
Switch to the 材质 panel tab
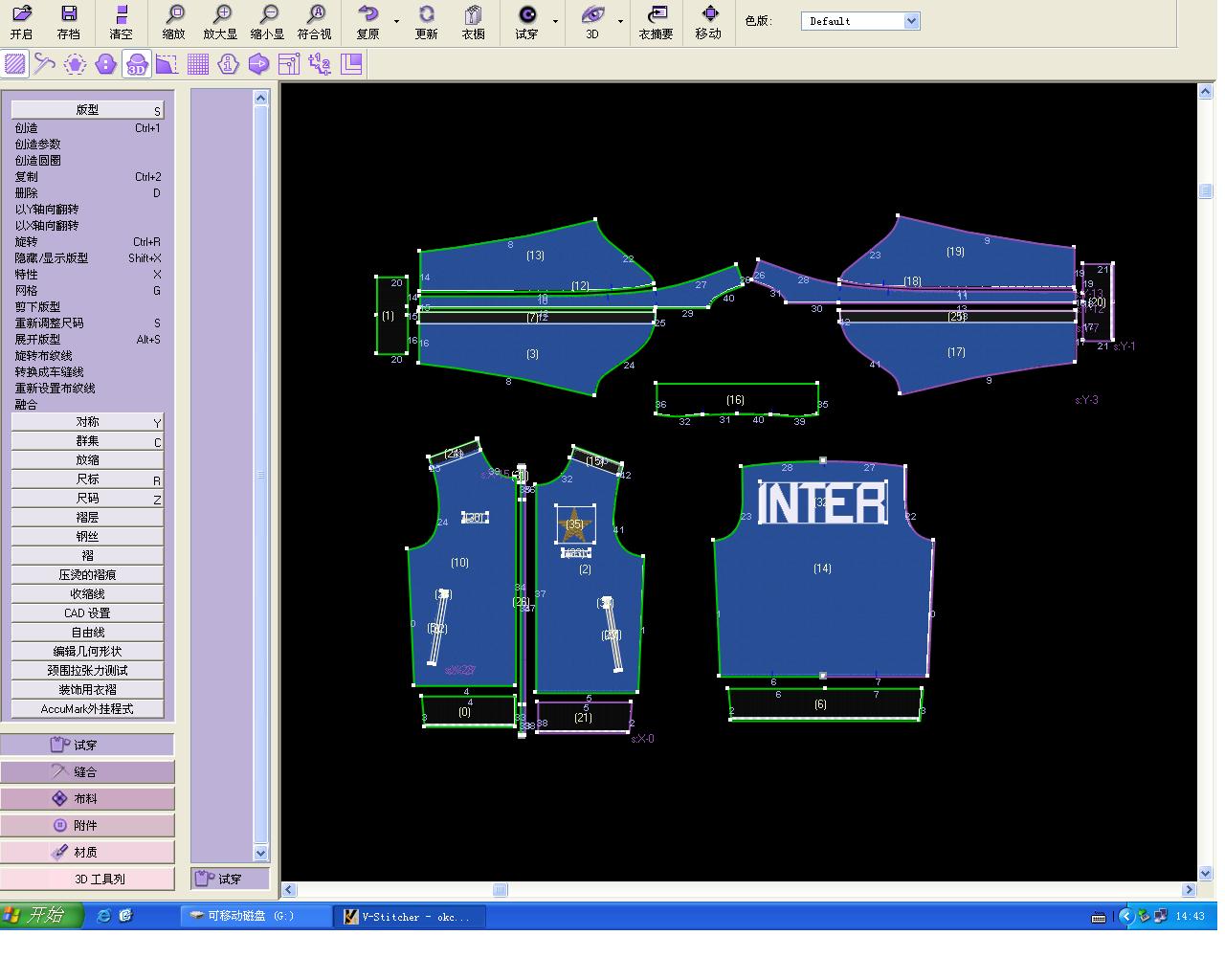tap(87, 852)
